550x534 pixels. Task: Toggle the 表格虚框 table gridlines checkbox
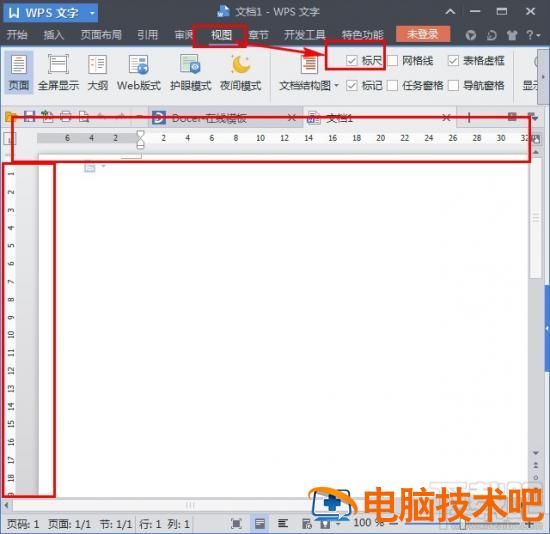pyautogui.click(x=453, y=61)
